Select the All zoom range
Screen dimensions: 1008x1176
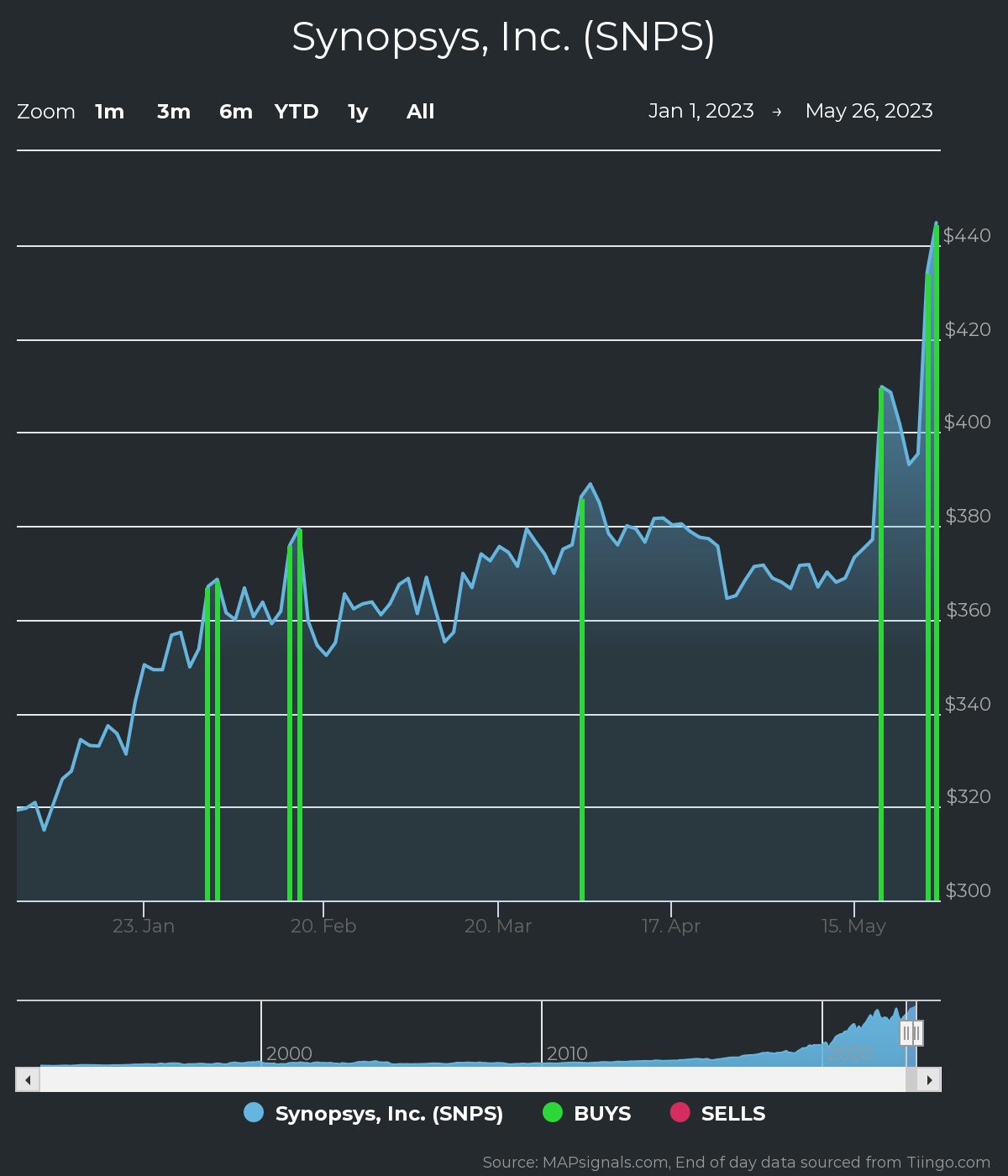pos(420,112)
